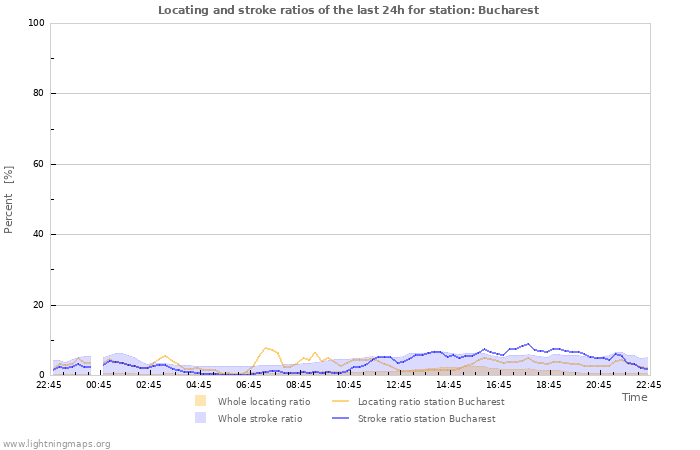The height and width of the screenshot is (450, 700).
Task: Select the Whole stroke ratio legend label
Action: coord(260,418)
